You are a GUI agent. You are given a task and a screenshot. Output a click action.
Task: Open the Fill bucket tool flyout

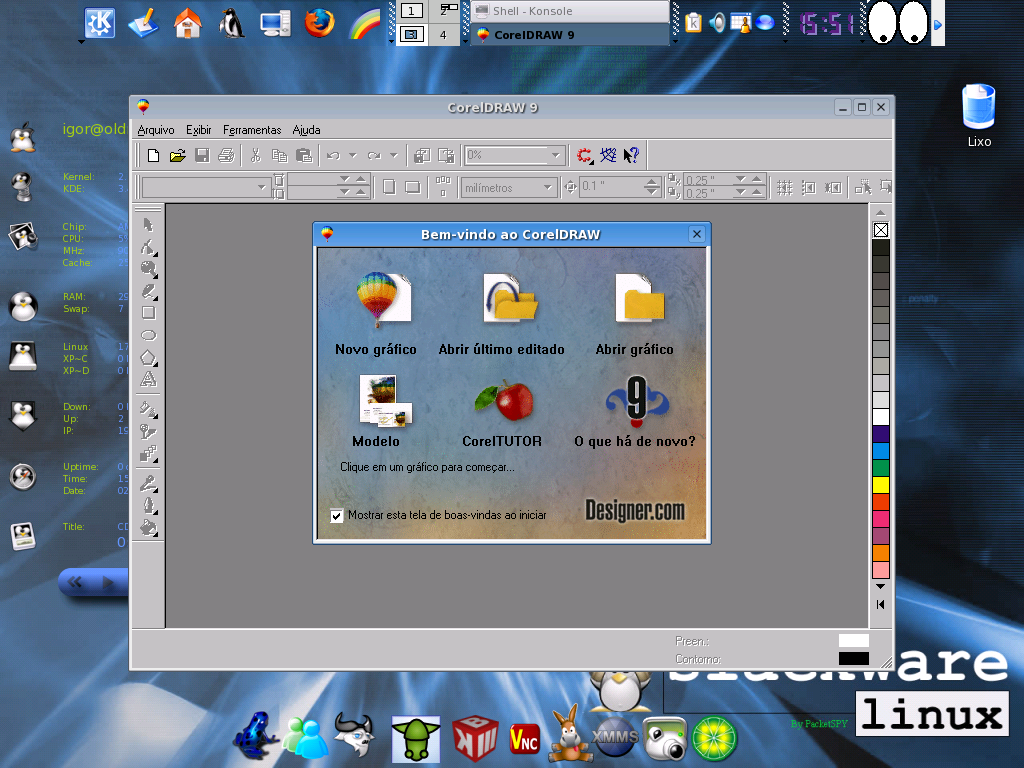pyautogui.click(x=148, y=528)
